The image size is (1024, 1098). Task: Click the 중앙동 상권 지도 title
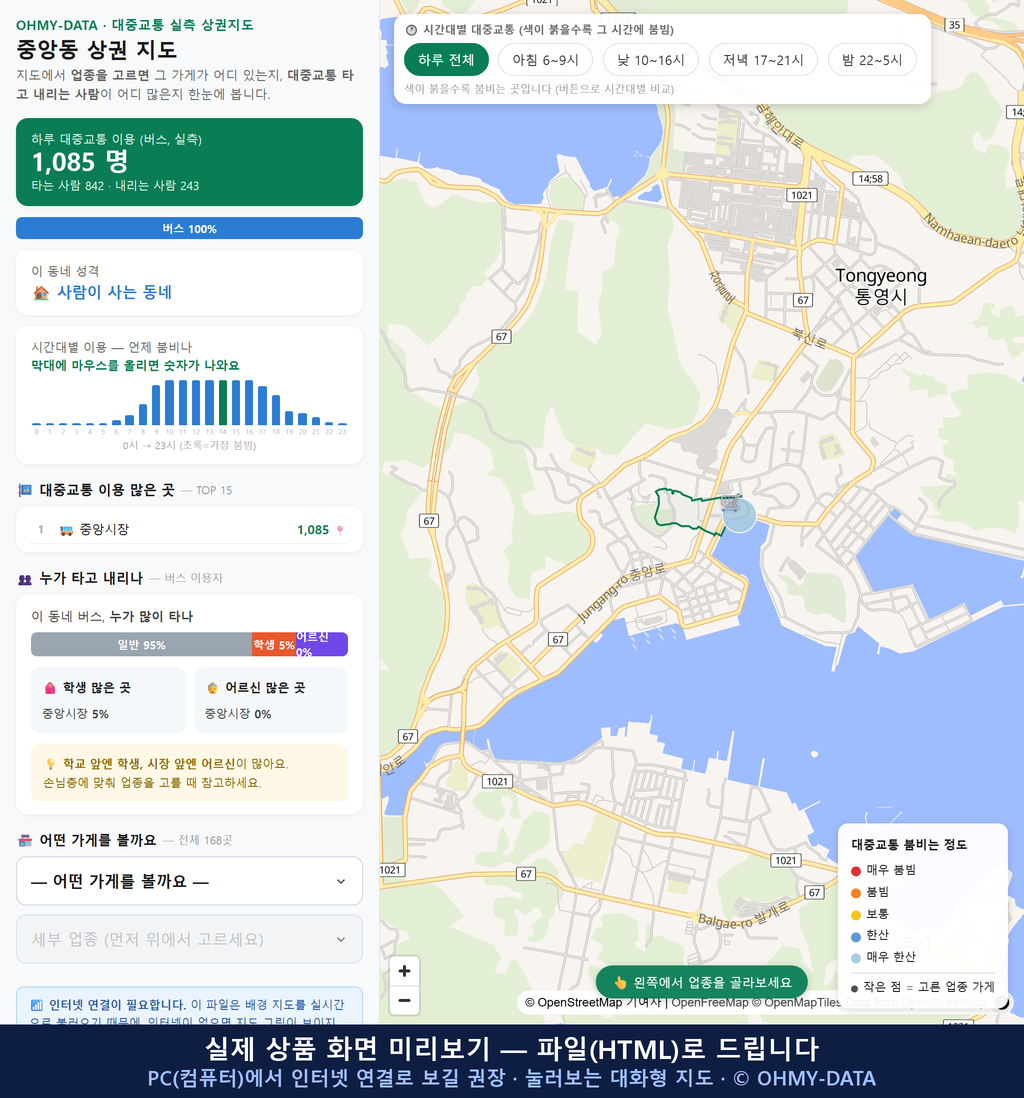(x=97, y=50)
